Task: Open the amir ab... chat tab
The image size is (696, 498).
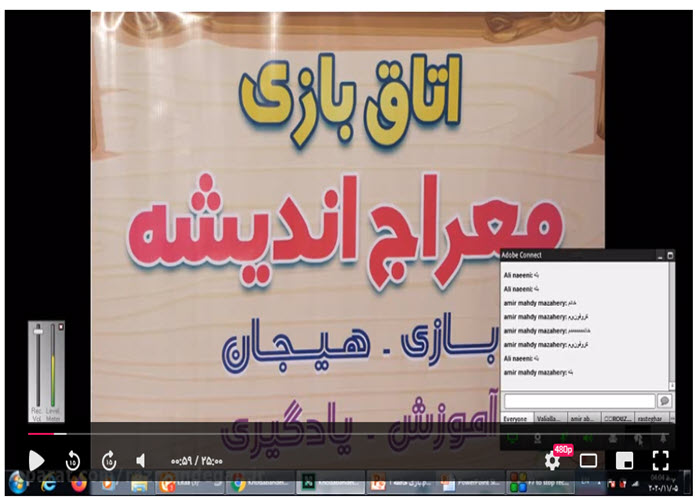Action: (x=583, y=419)
